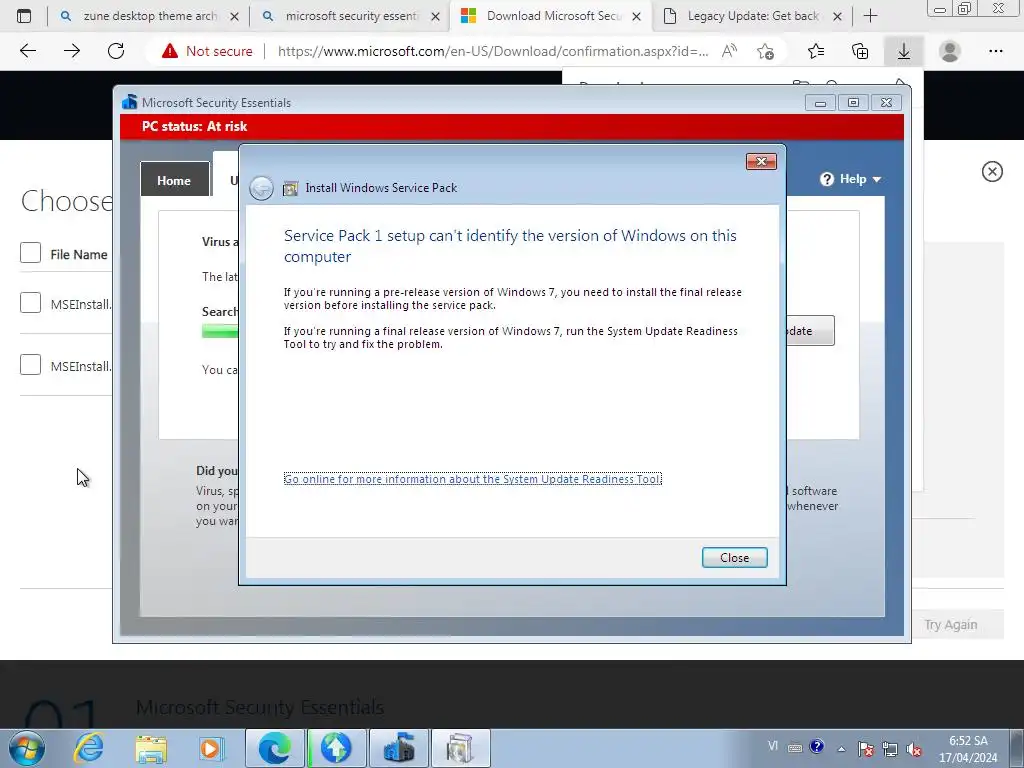This screenshot has height=768, width=1024.
Task: Click the Service Pack installer taskbar icon
Action: [460, 748]
